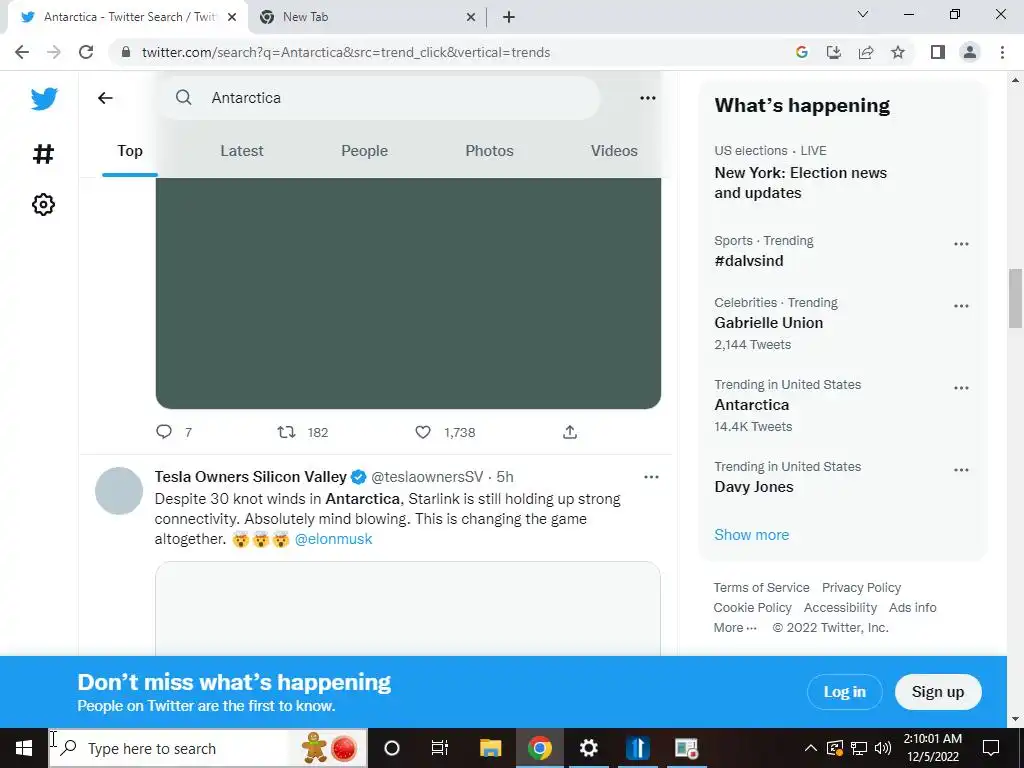Open Antarctica trend with 14.4K Tweets
Screen dimensions: 1024x768
[752, 405]
